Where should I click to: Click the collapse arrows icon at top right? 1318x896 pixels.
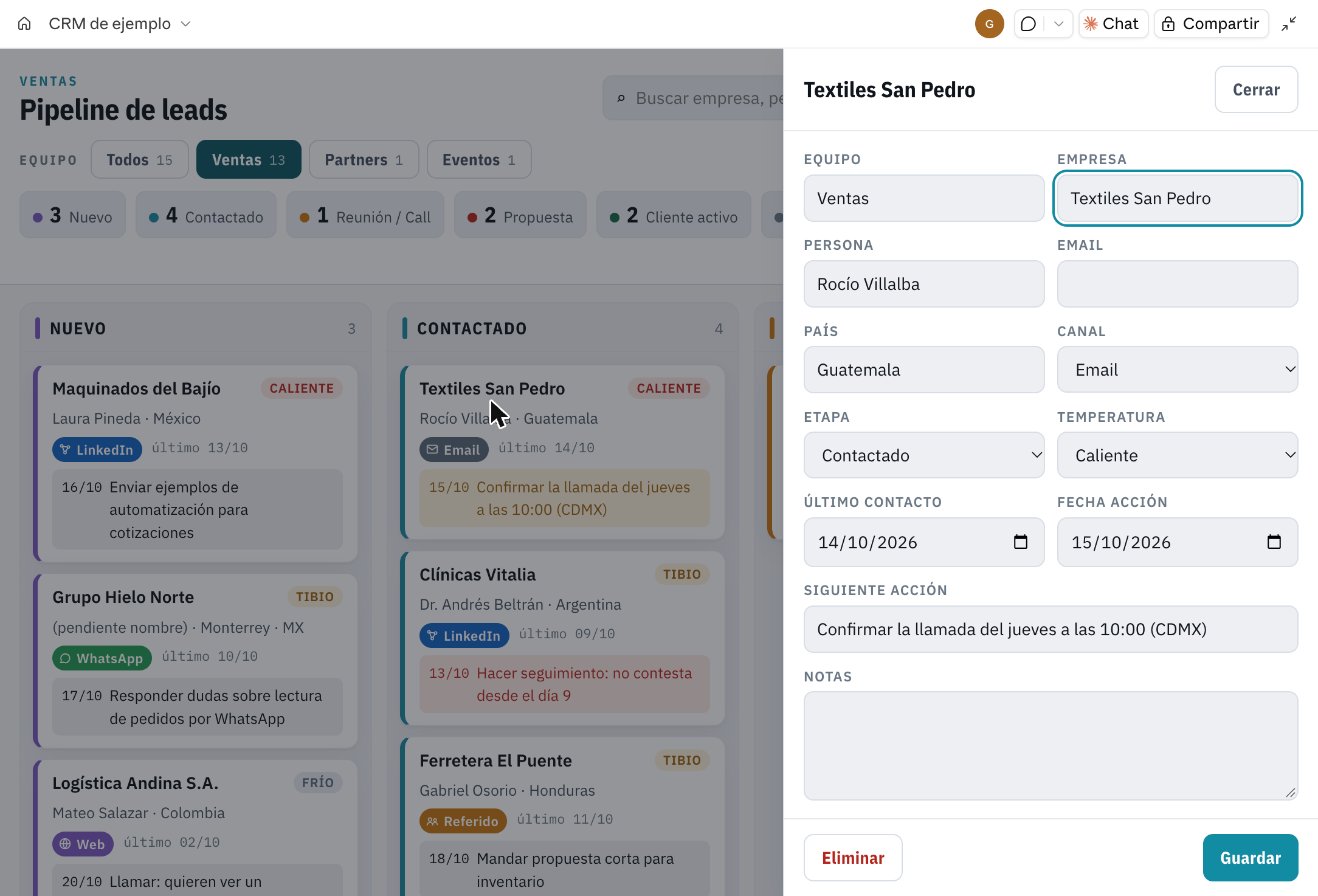1289,23
